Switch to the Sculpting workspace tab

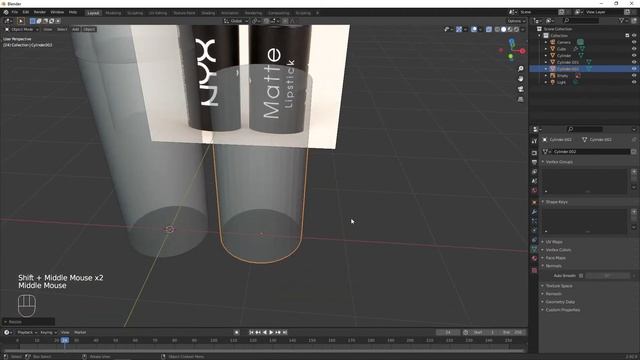[135, 13]
